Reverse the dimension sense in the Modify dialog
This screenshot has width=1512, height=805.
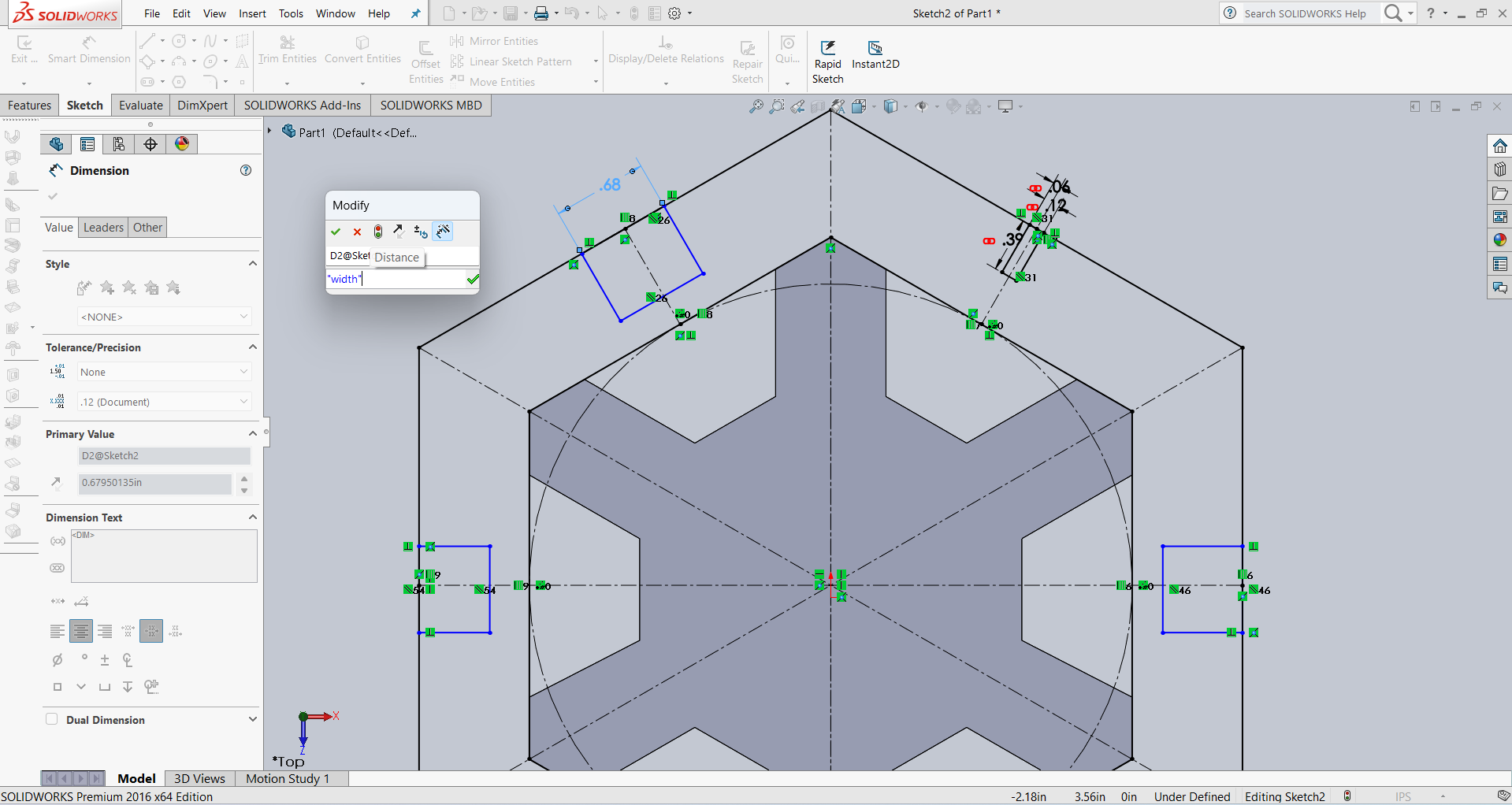(399, 232)
